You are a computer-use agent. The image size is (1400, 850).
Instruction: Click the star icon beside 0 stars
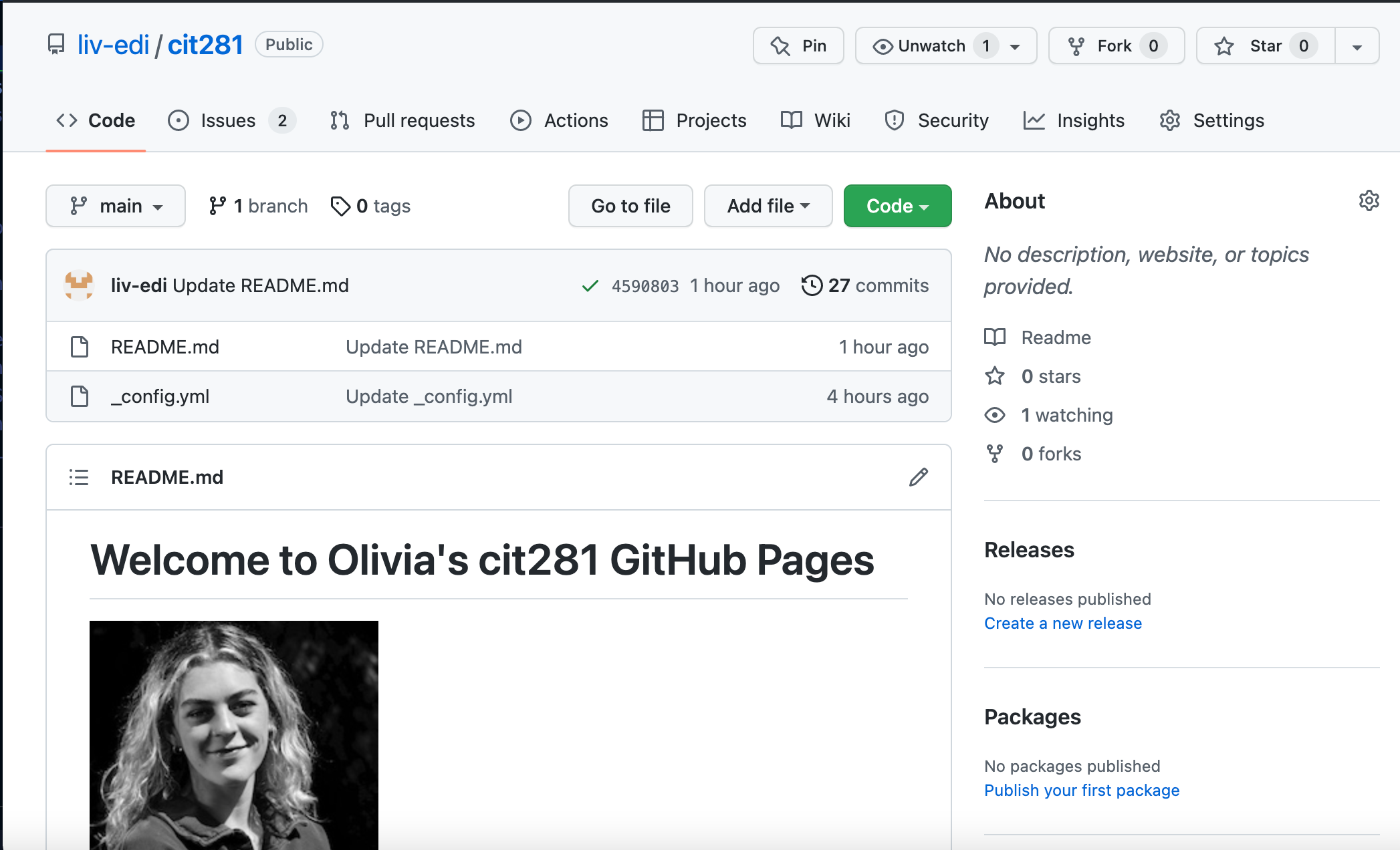[x=995, y=376]
